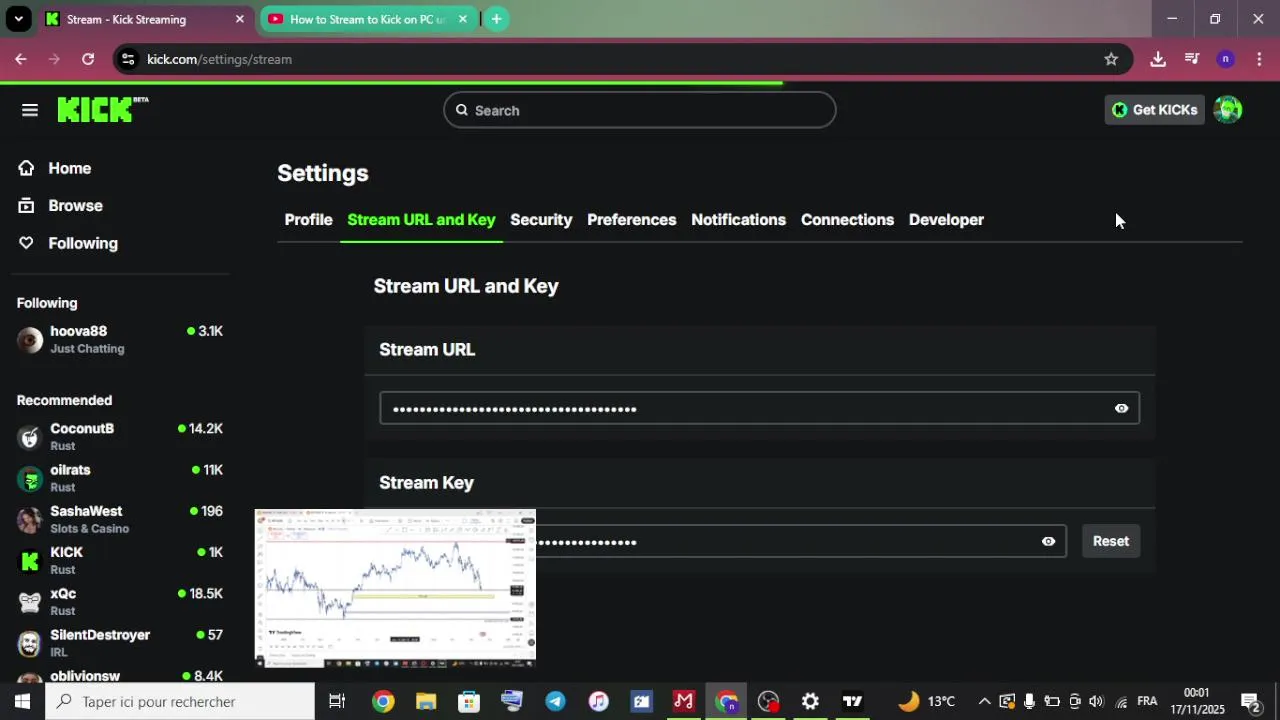Open KICK recommended channel
The height and width of the screenshot is (720, 1280).
120,560
